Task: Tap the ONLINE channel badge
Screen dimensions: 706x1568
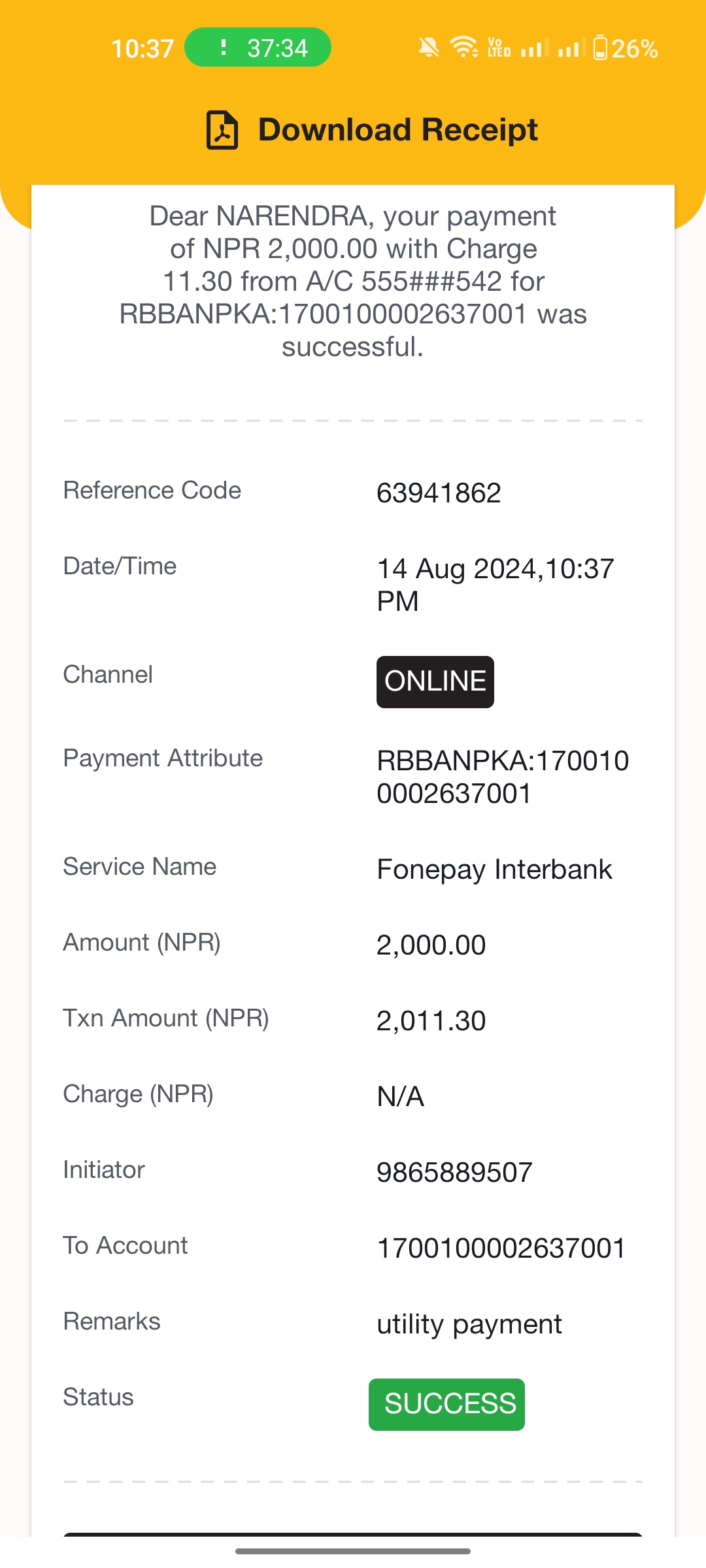Action: (435, 681)
